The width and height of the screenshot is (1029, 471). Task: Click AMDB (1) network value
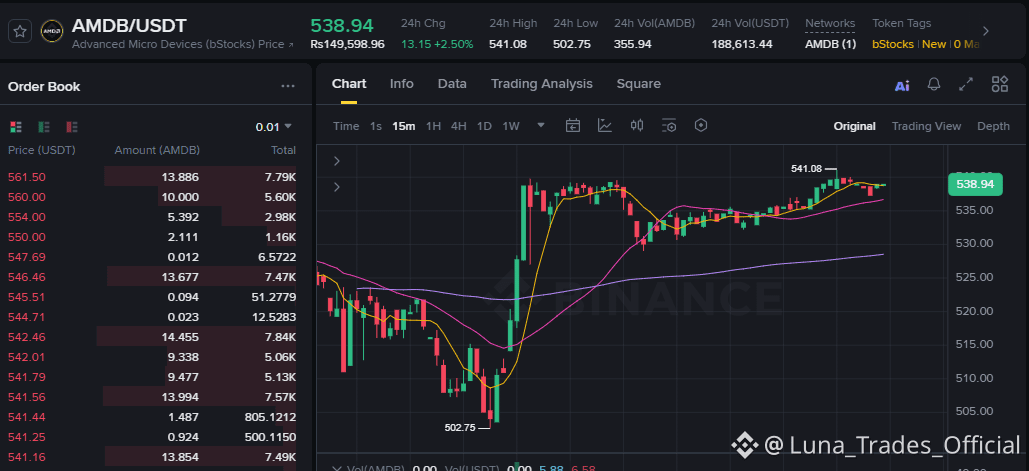[x=830, y=45]
